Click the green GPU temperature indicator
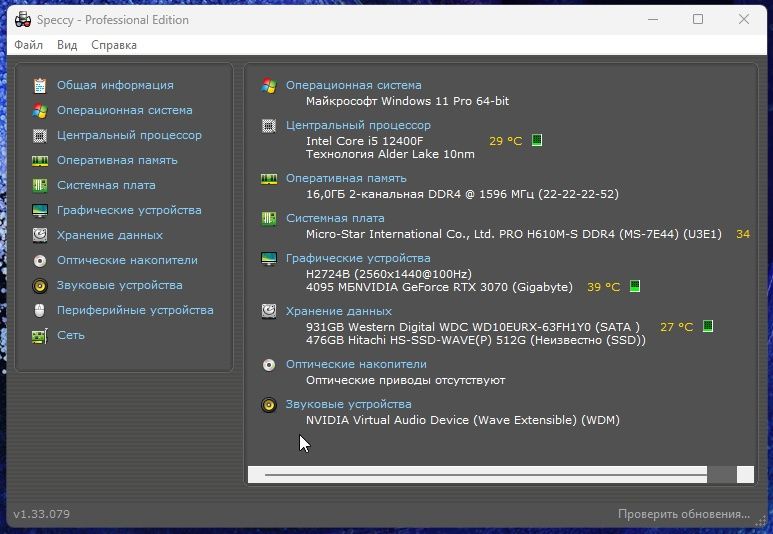This screenshot has width=773, height=534. [x=635, y=286]
